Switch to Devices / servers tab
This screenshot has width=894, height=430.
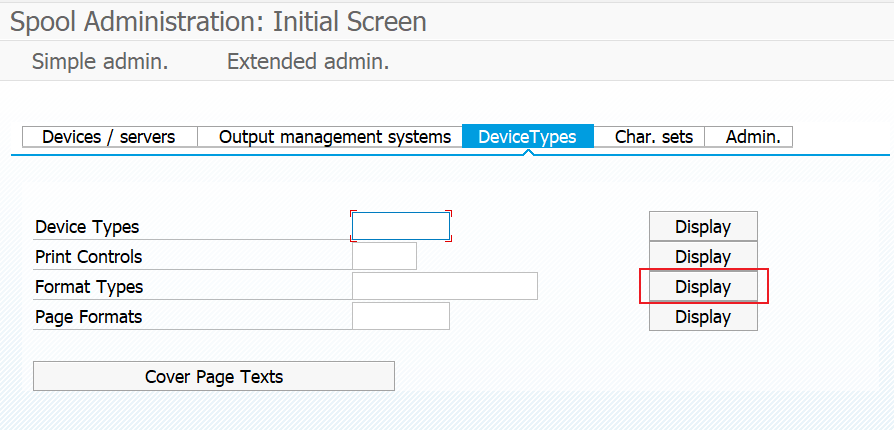(109, 137)
